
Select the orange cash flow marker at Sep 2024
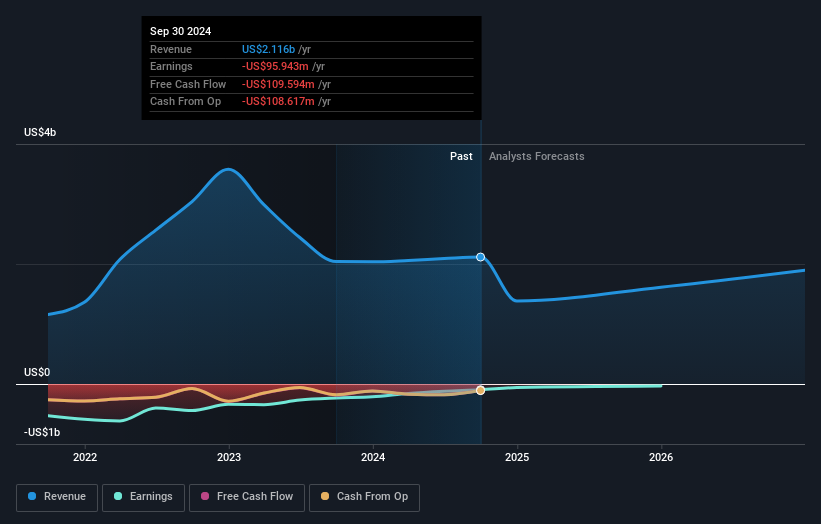pyautogui.click(x=481, y=391)
